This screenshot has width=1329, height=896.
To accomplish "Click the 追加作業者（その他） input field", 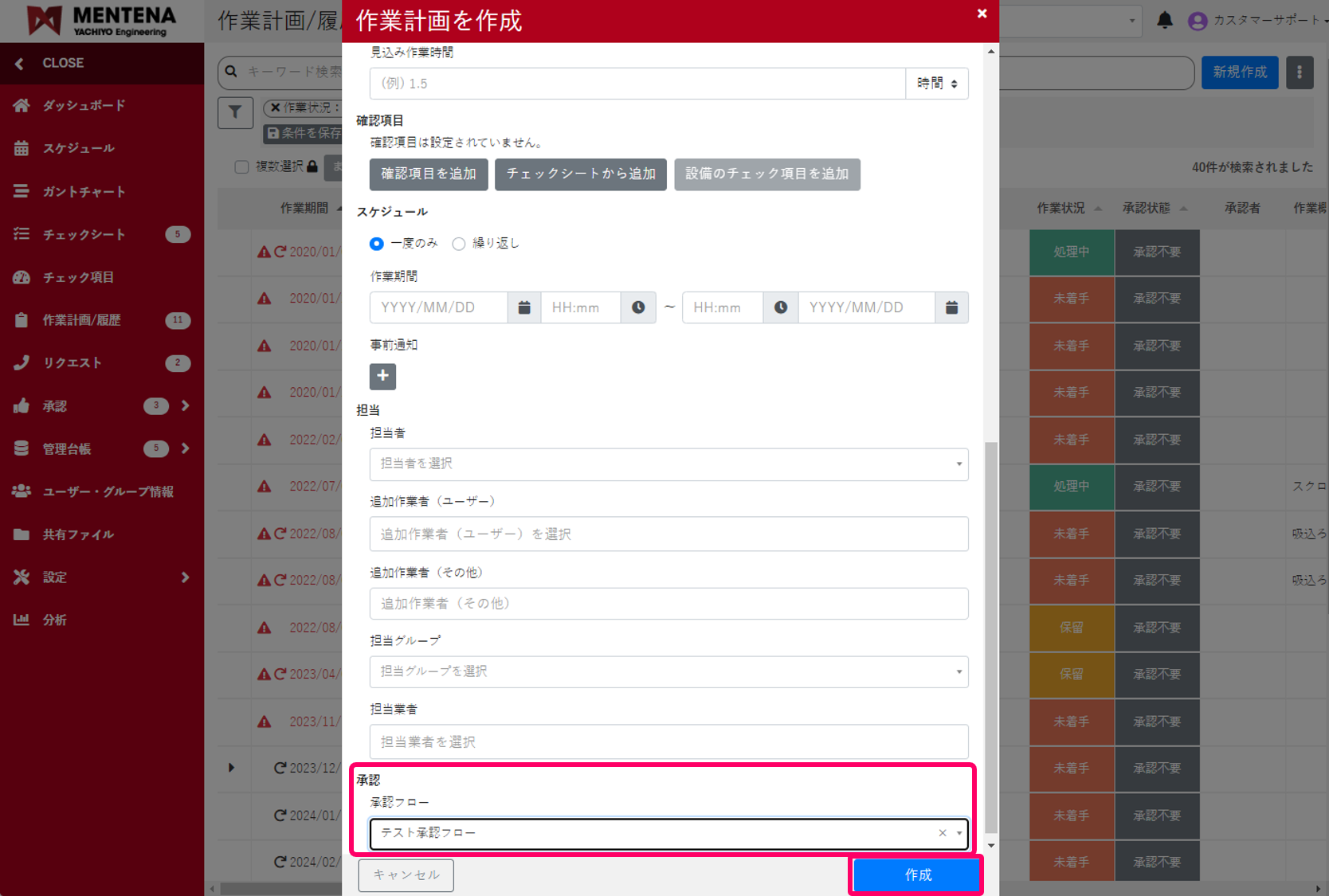I will coord(668,604).
